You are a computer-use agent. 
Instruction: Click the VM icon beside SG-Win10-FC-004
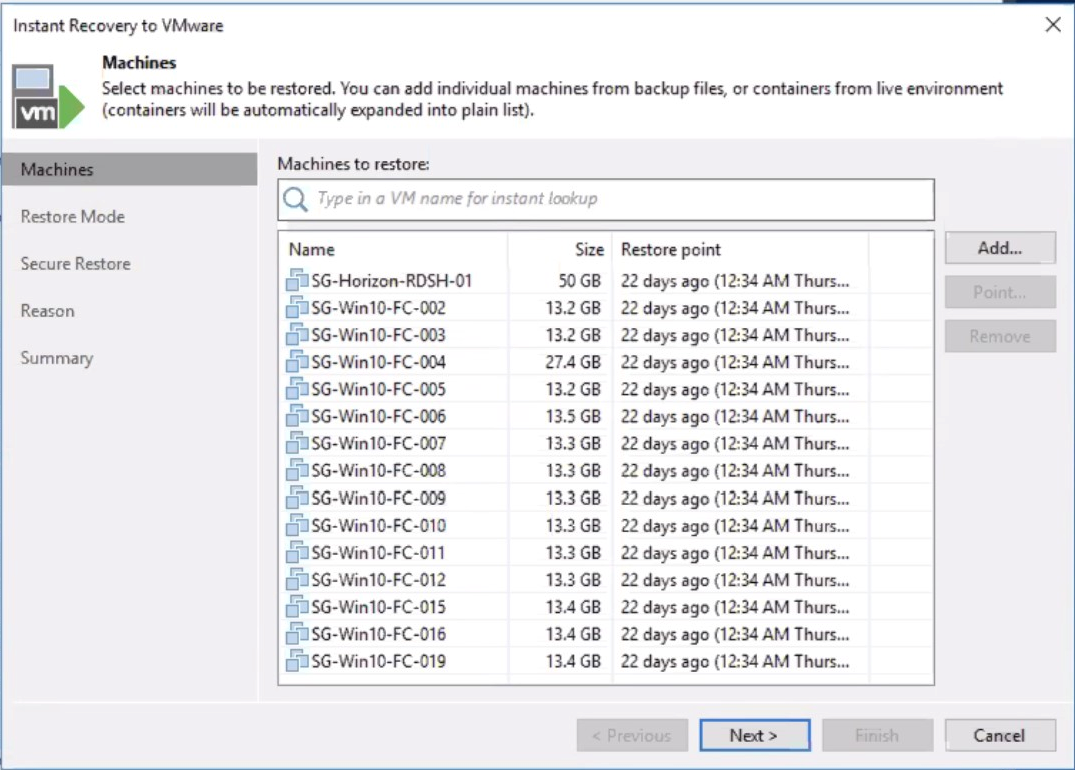coord(297,361)
